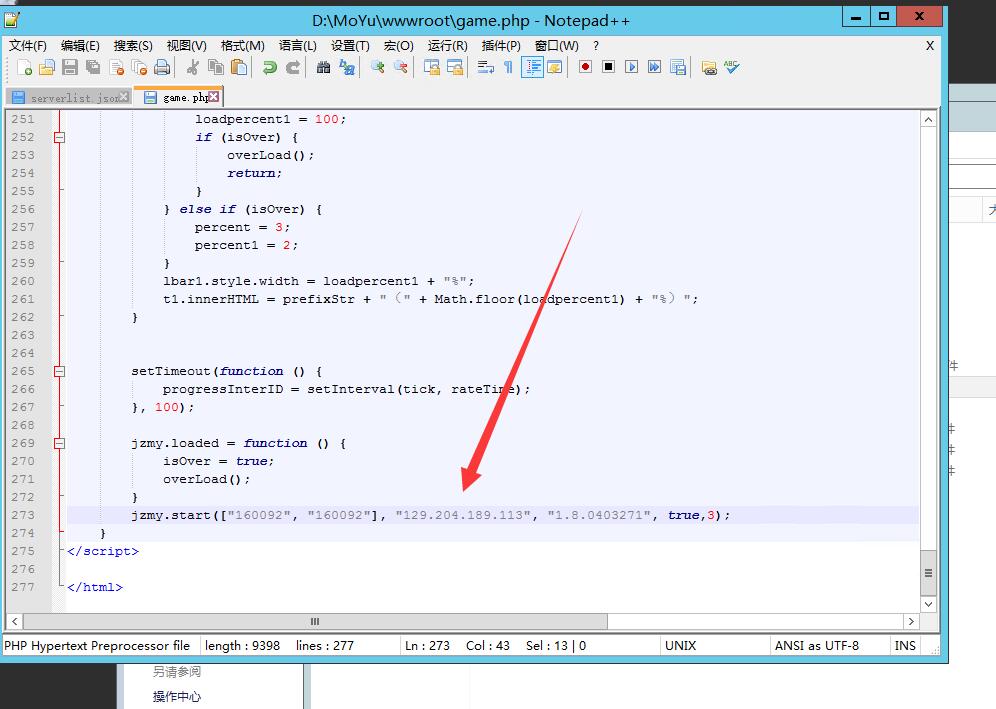Click the horizontal scrollbar thumb
Viewport: 996px width, 709px height.
tap(315, 621)
